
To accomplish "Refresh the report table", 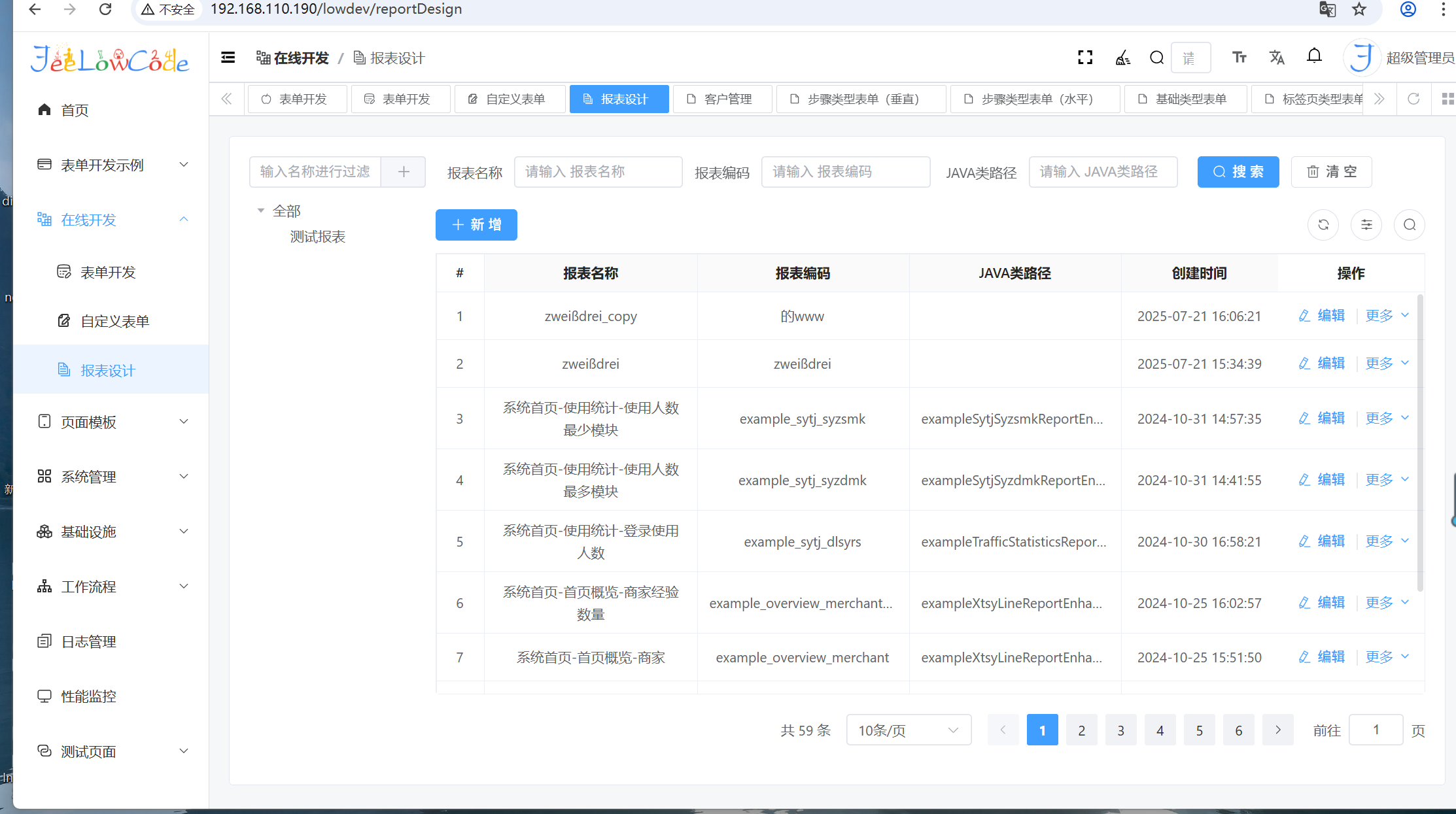I will (1323, 225).
